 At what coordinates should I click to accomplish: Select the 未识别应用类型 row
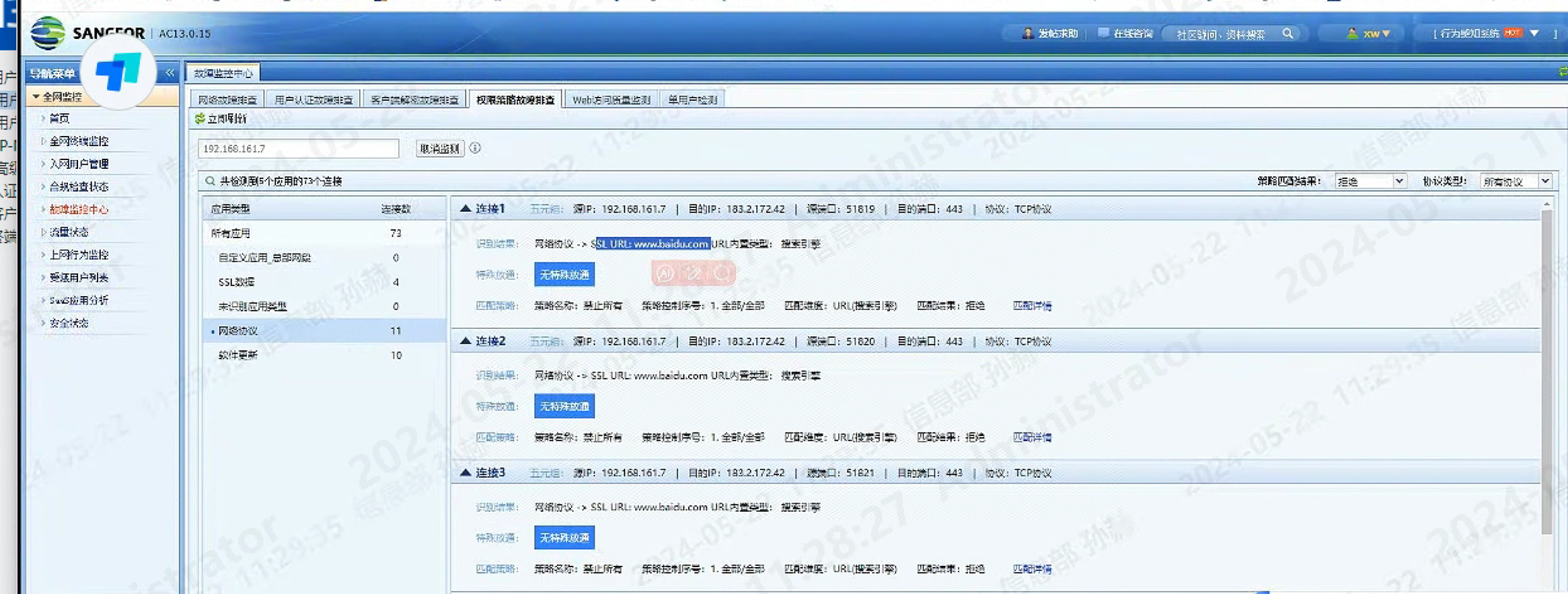pos(324,306)
